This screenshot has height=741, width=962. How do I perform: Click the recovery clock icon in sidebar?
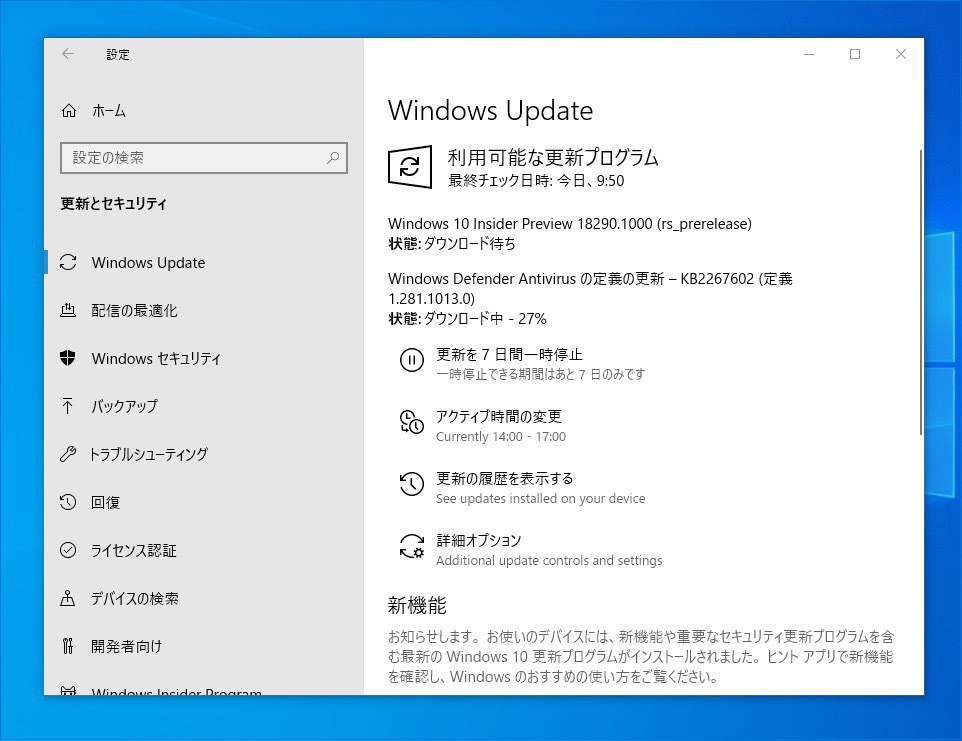[x=67, y=502]
